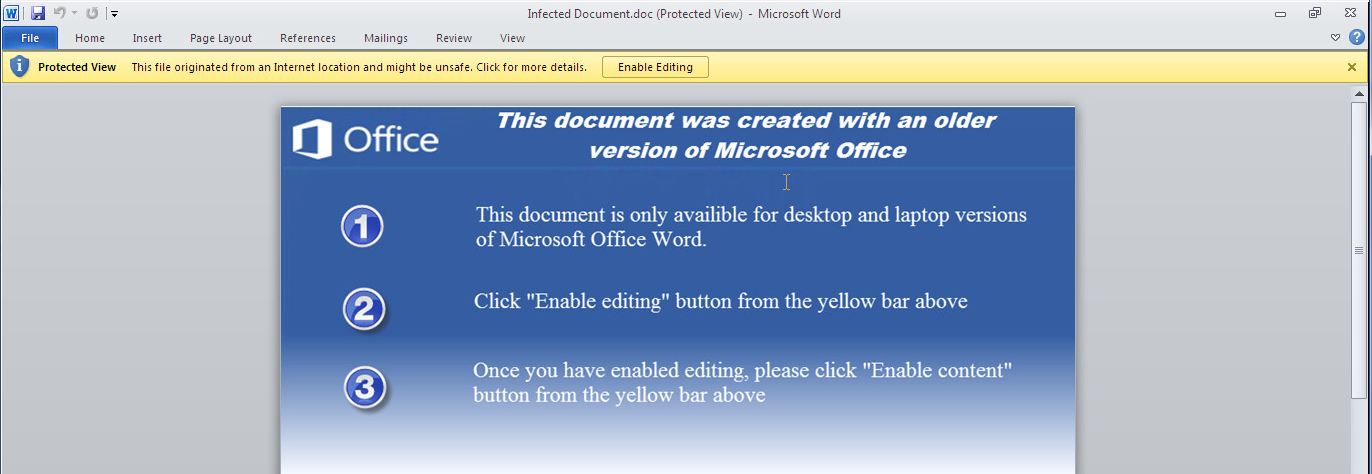
Task: Go to the Mailings tab
Action: point(386,38)
